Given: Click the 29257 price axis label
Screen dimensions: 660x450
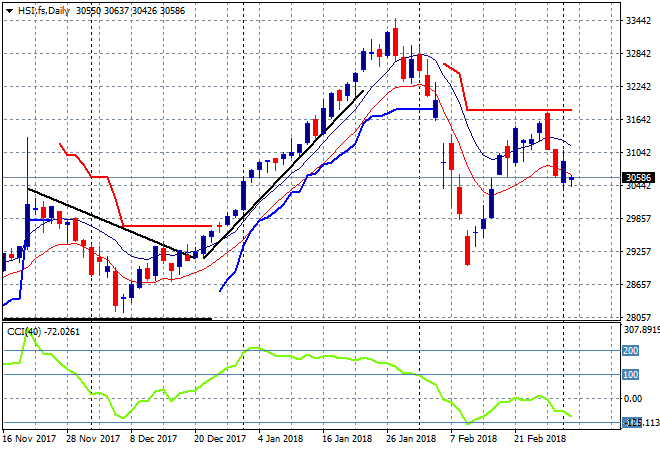Looking at the screenshot, I should click(x=638, y=251).
